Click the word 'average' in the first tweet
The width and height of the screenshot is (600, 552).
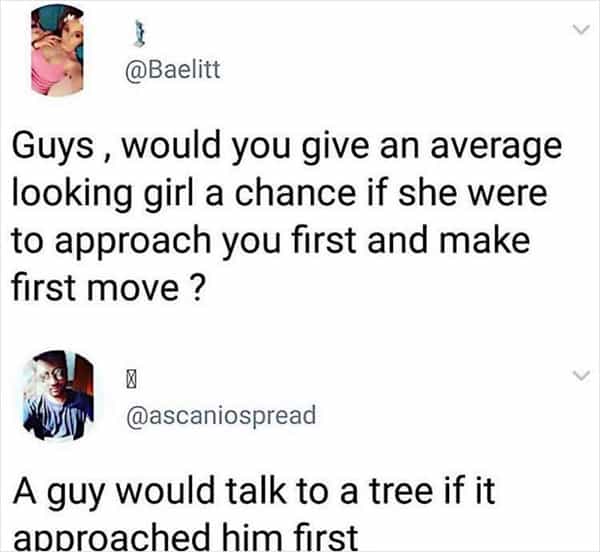[x=496, y=149]
